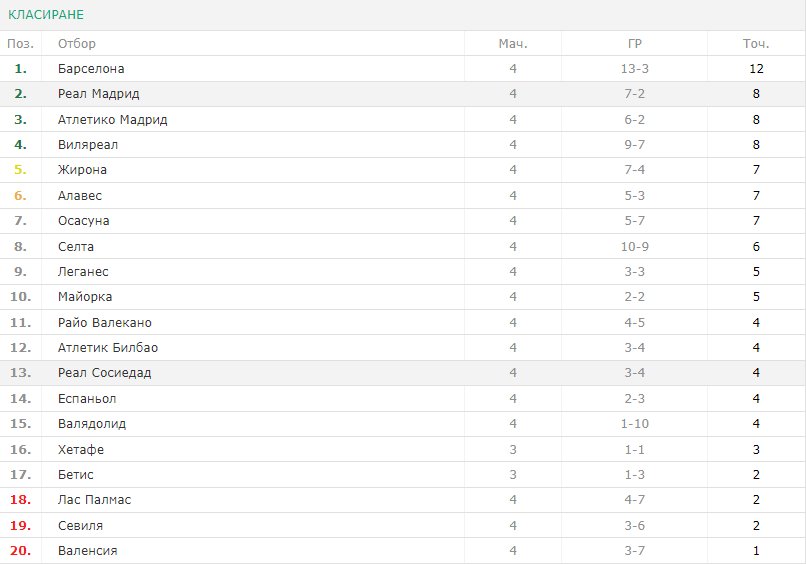Click the Точ. column header
Viewport: 806px width, 564px height.
click(756, 44)
